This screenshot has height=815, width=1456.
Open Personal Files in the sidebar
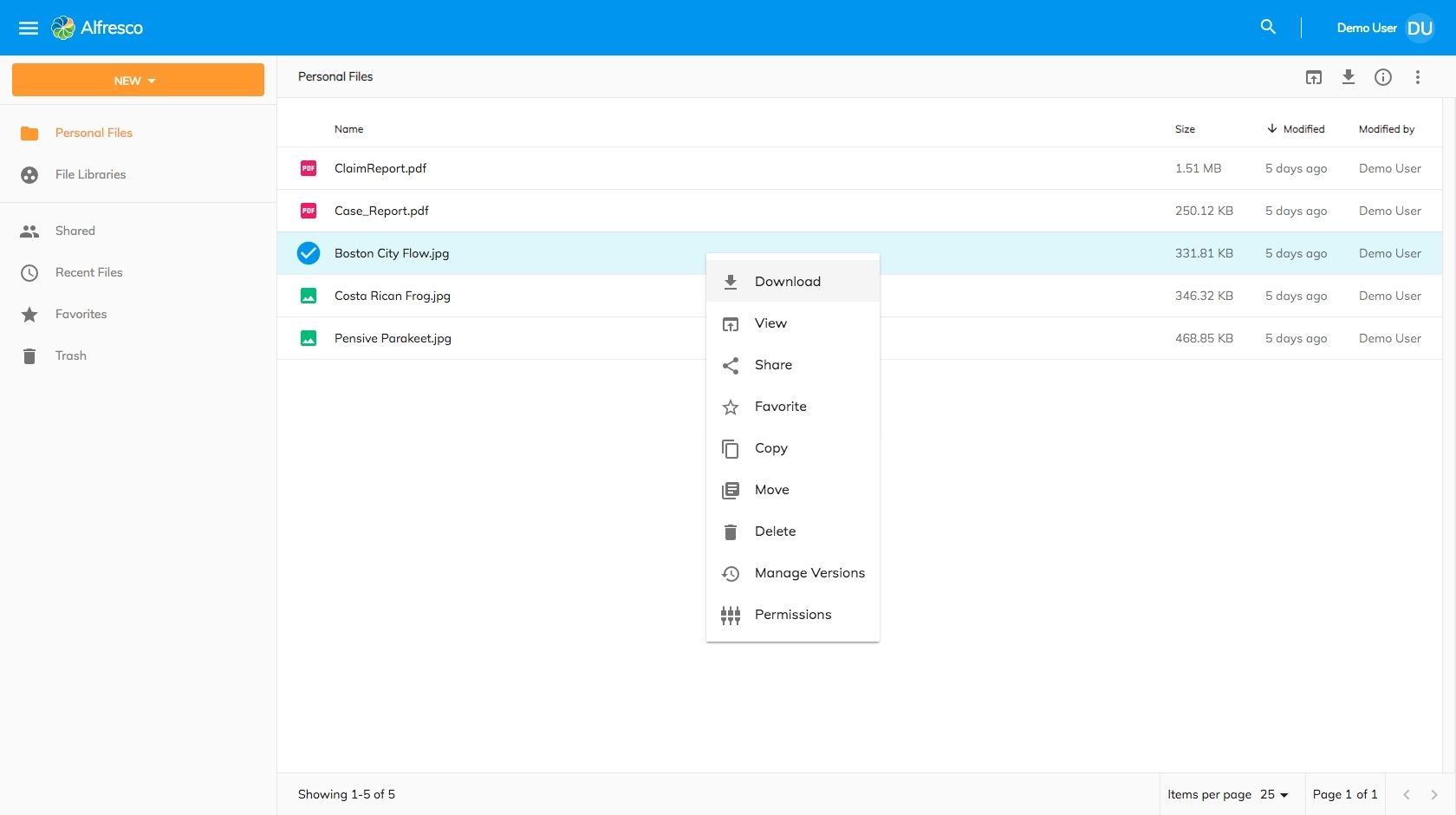pyautogui.click(x=94, y=133)
